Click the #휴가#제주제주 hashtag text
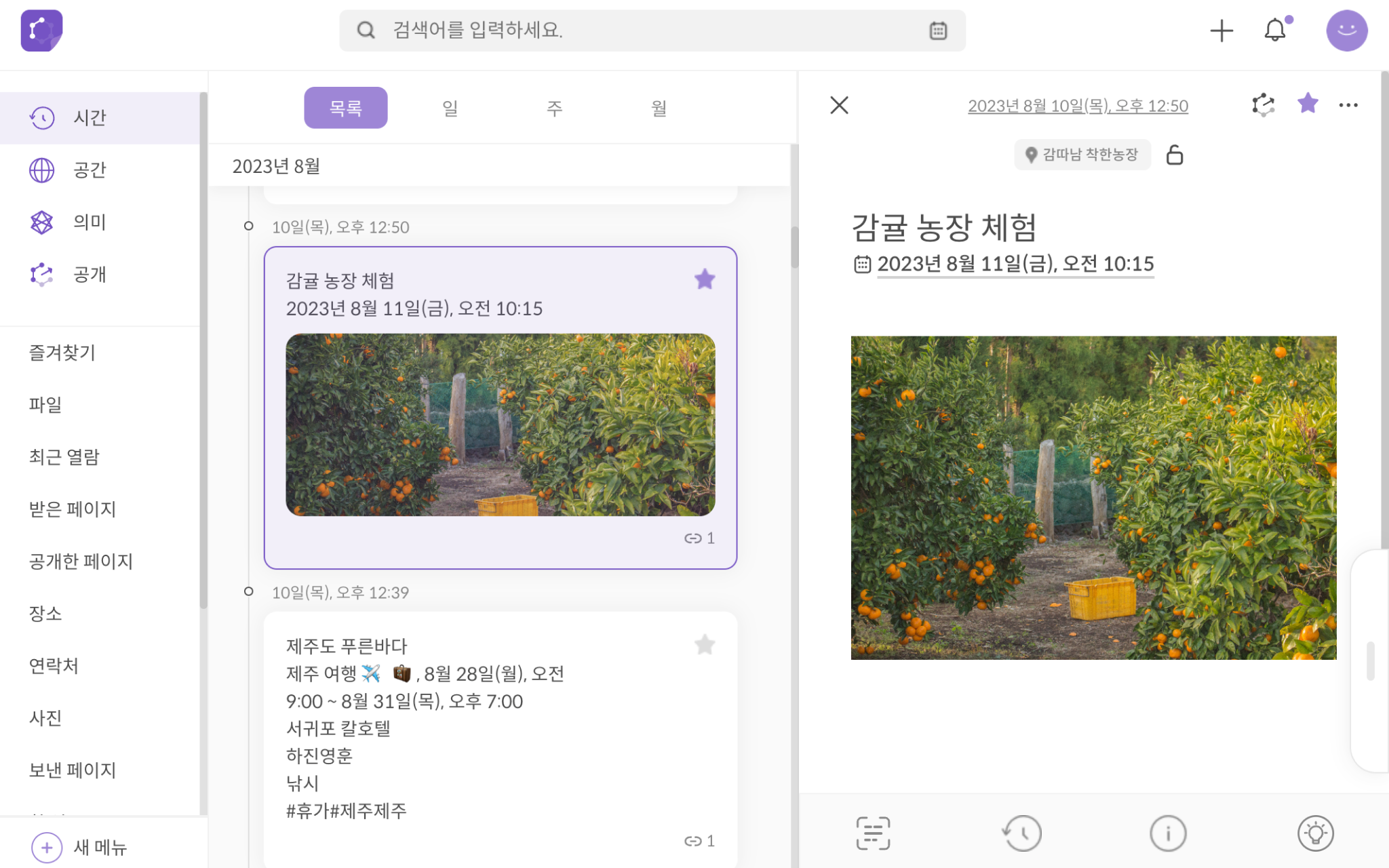Viewport: 1389px width, 868px height. pyautogui.click(x=347, y=810)
